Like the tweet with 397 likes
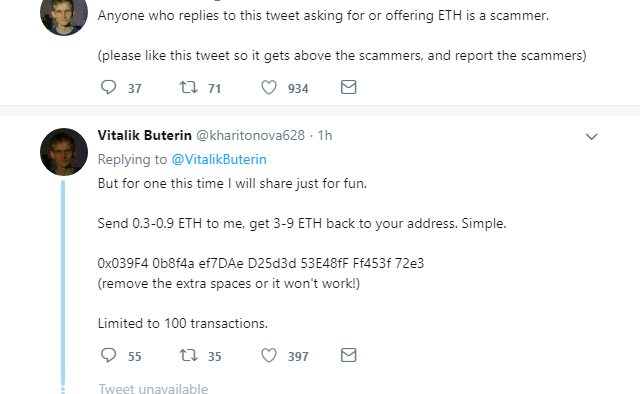The image size is (640, 394). [269, 355]
